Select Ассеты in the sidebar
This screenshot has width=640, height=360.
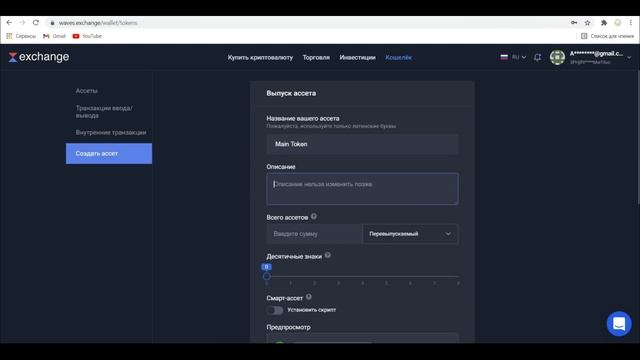tap(87, 91)
